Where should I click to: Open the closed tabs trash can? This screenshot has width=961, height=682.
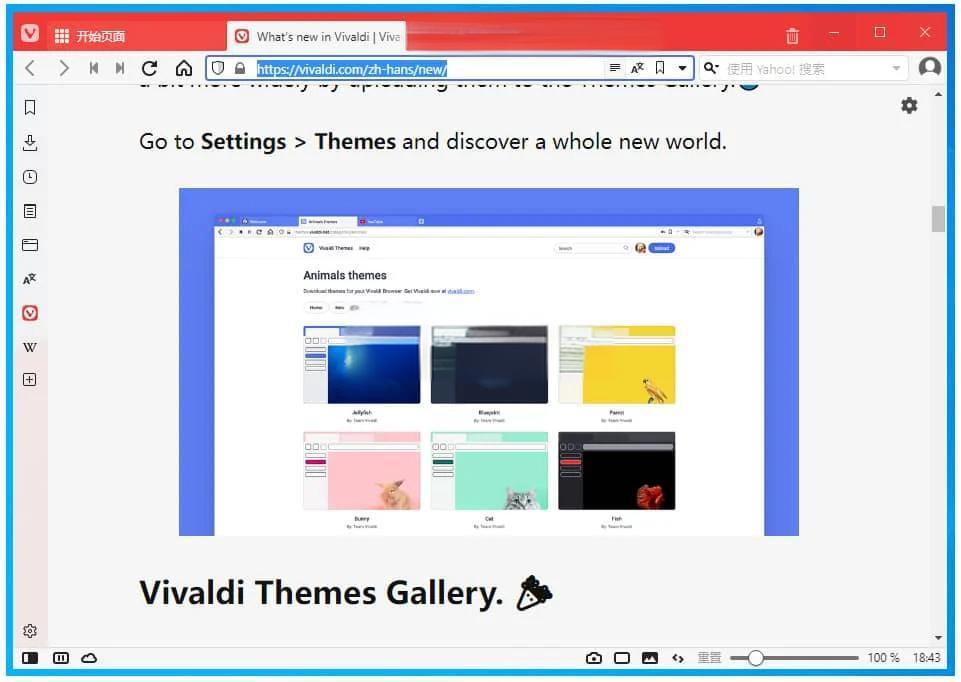(x=792, y=36)
